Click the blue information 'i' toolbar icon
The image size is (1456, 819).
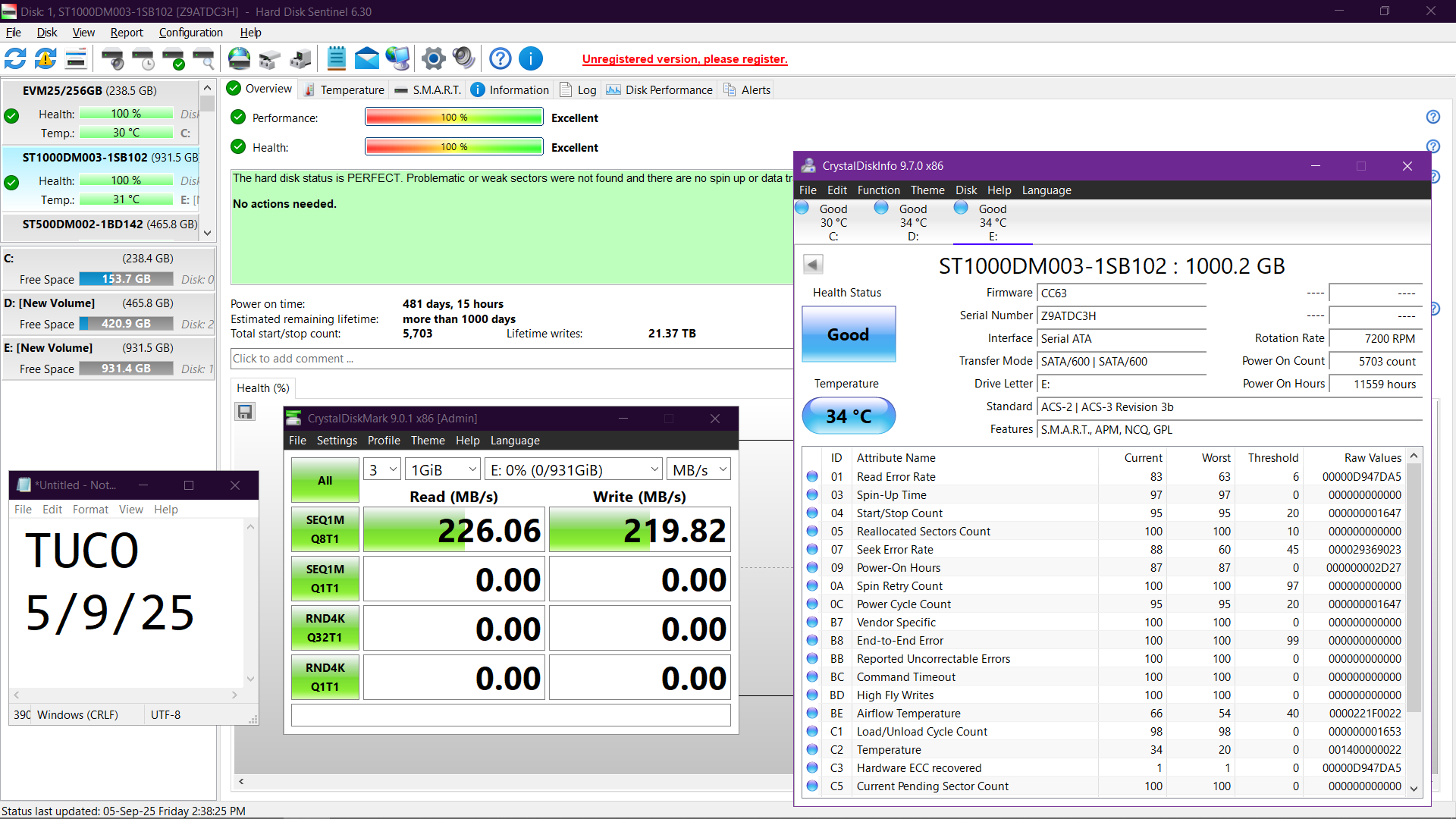[531, 58]
